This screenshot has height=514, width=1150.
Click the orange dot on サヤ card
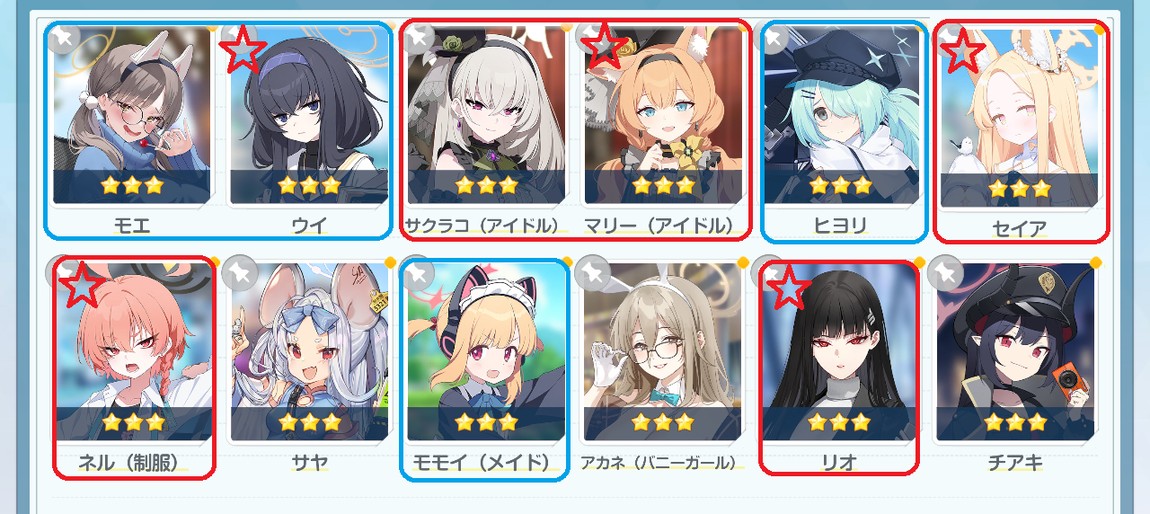point(390,262)
